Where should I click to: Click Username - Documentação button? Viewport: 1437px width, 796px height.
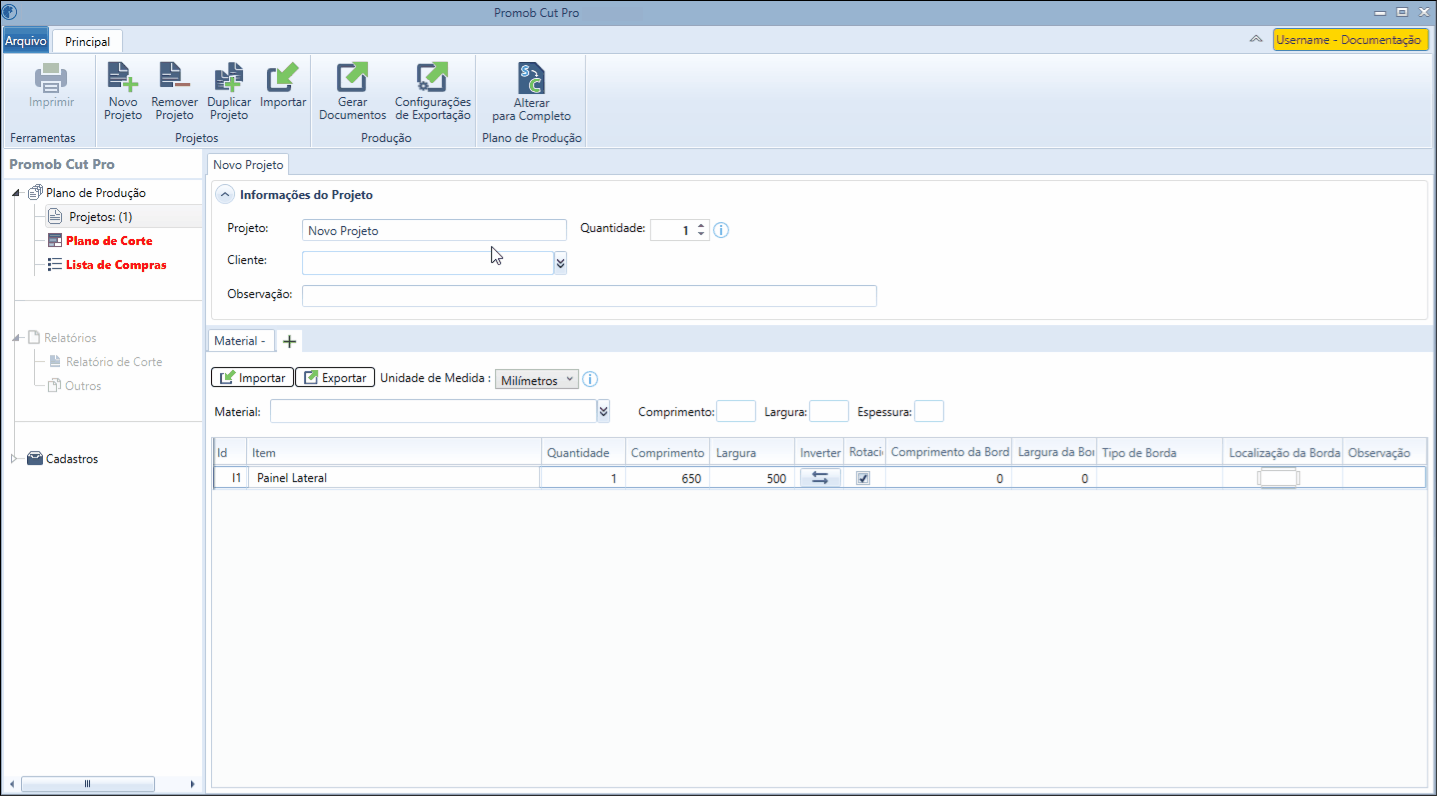pos(1350,40)
